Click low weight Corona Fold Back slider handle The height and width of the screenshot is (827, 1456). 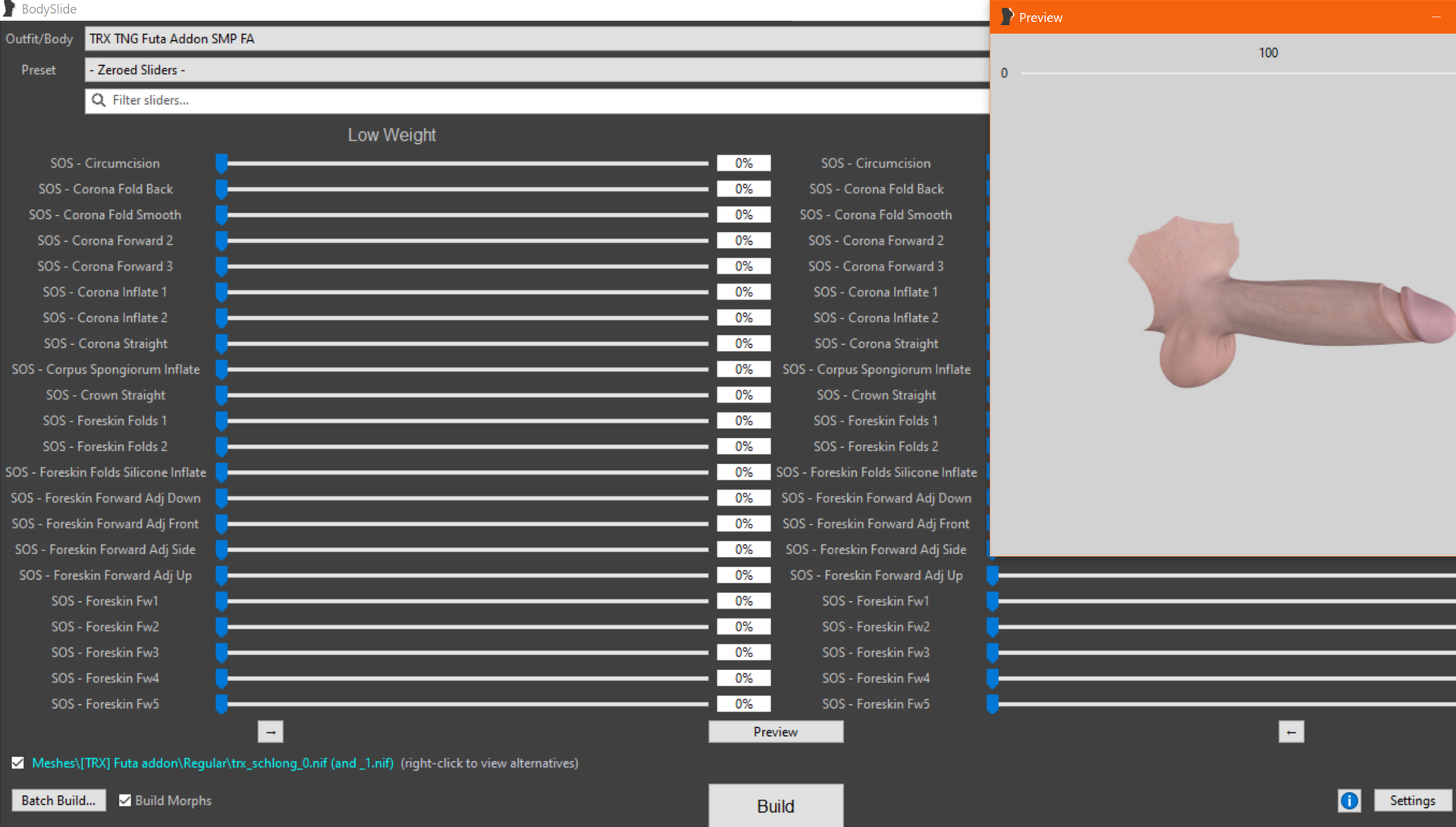tap(221, 190)
